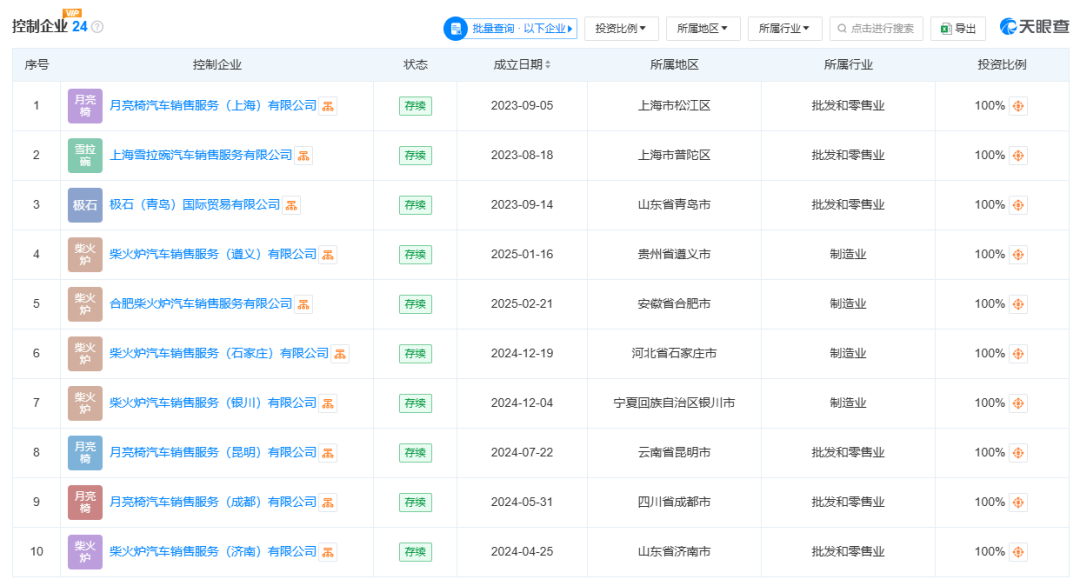Sort table by 成立日期 column
The height and width of the screenshot is (586, 1080).
pyautogui.click(x=522, y=65)
